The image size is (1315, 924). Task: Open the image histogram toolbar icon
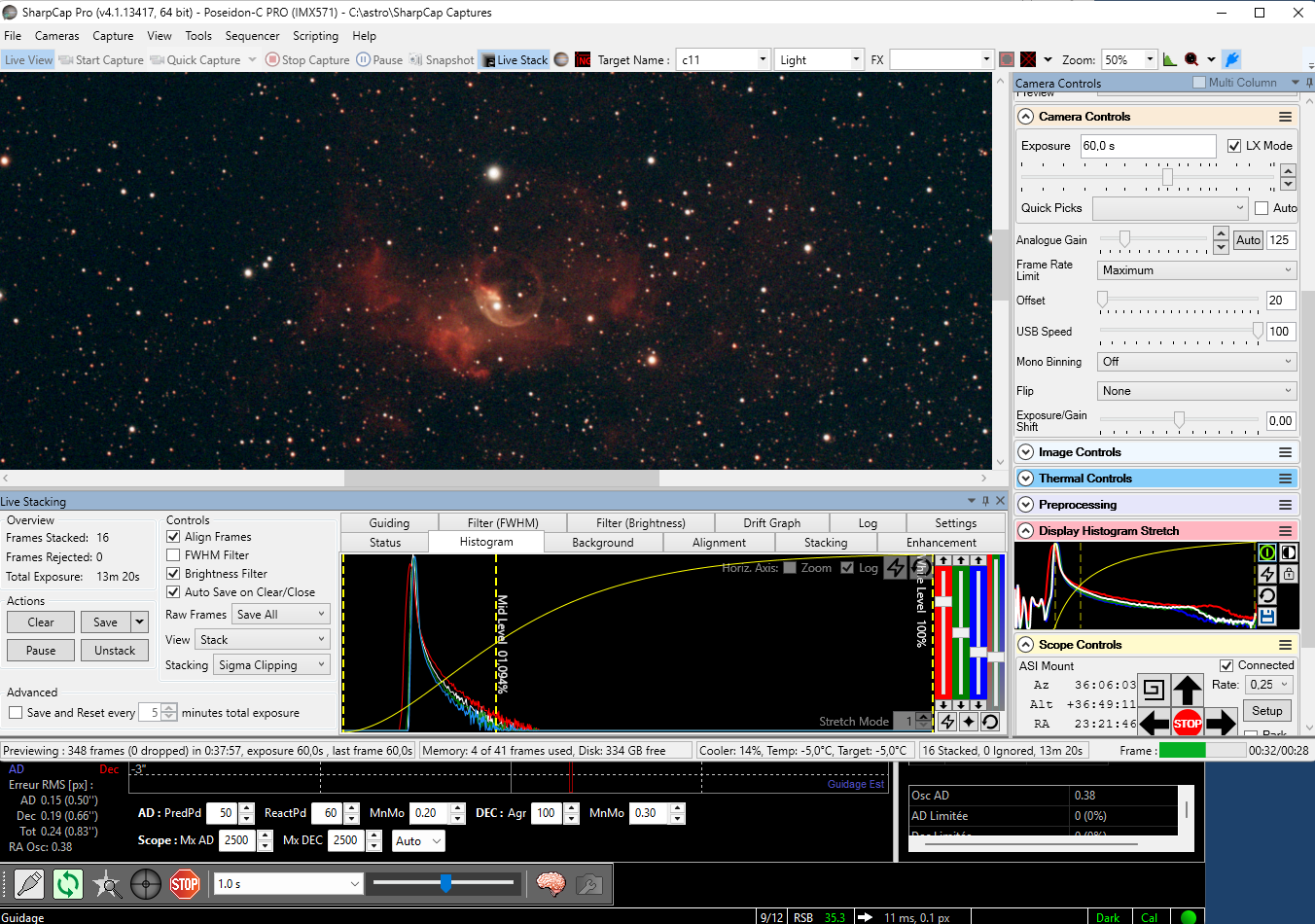[x=1170, y=59]
